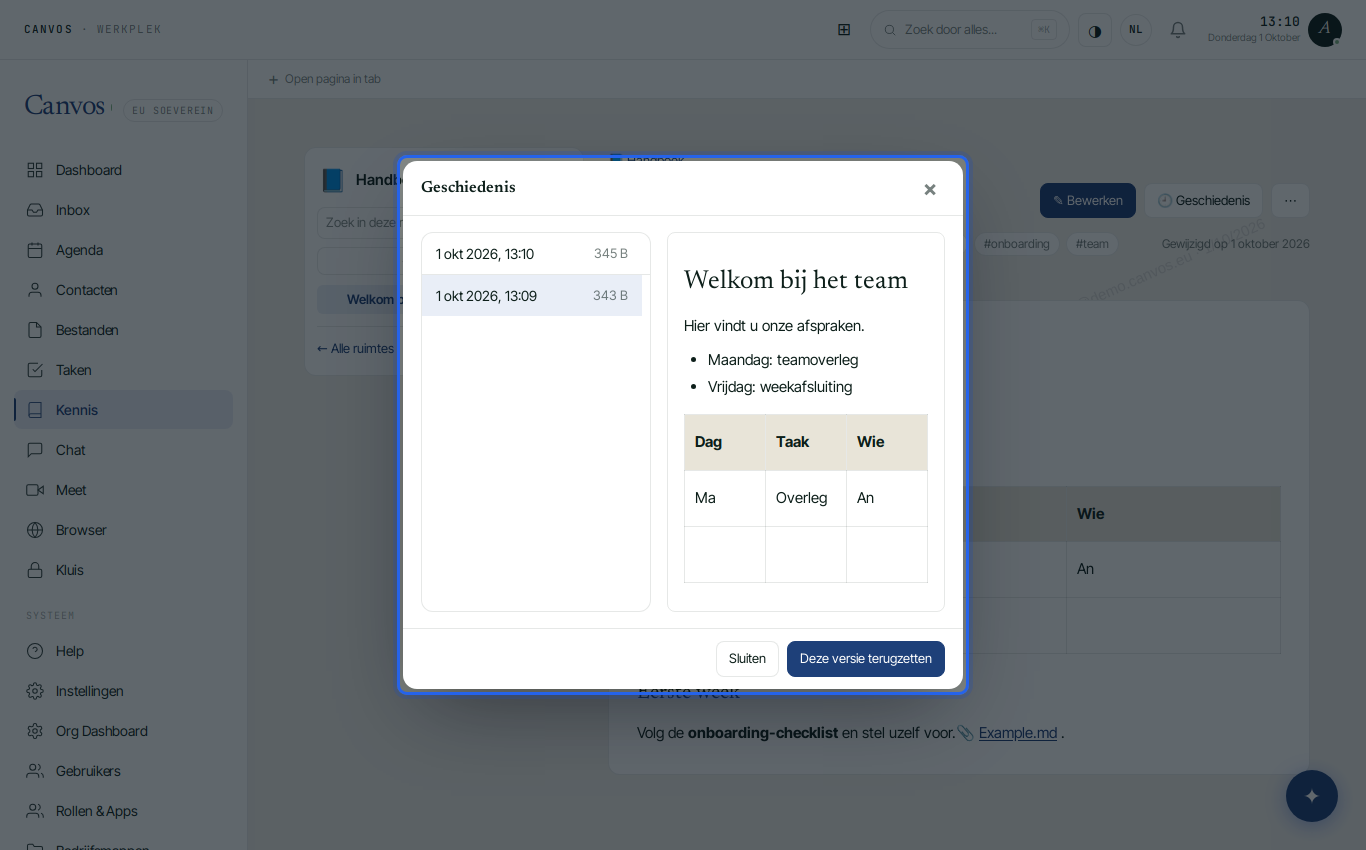This screenshot has height=850, width=1366.
Task: Open the Kluis lock icon
Action: (35, 570)
